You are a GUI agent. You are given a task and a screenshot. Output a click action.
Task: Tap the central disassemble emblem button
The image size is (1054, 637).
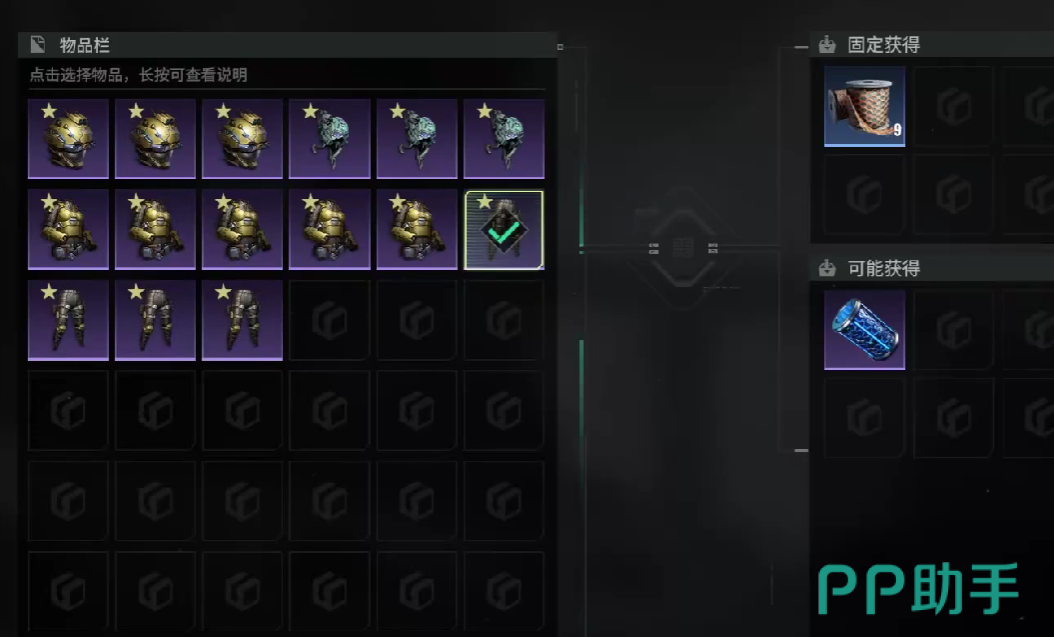click(682, 249)
